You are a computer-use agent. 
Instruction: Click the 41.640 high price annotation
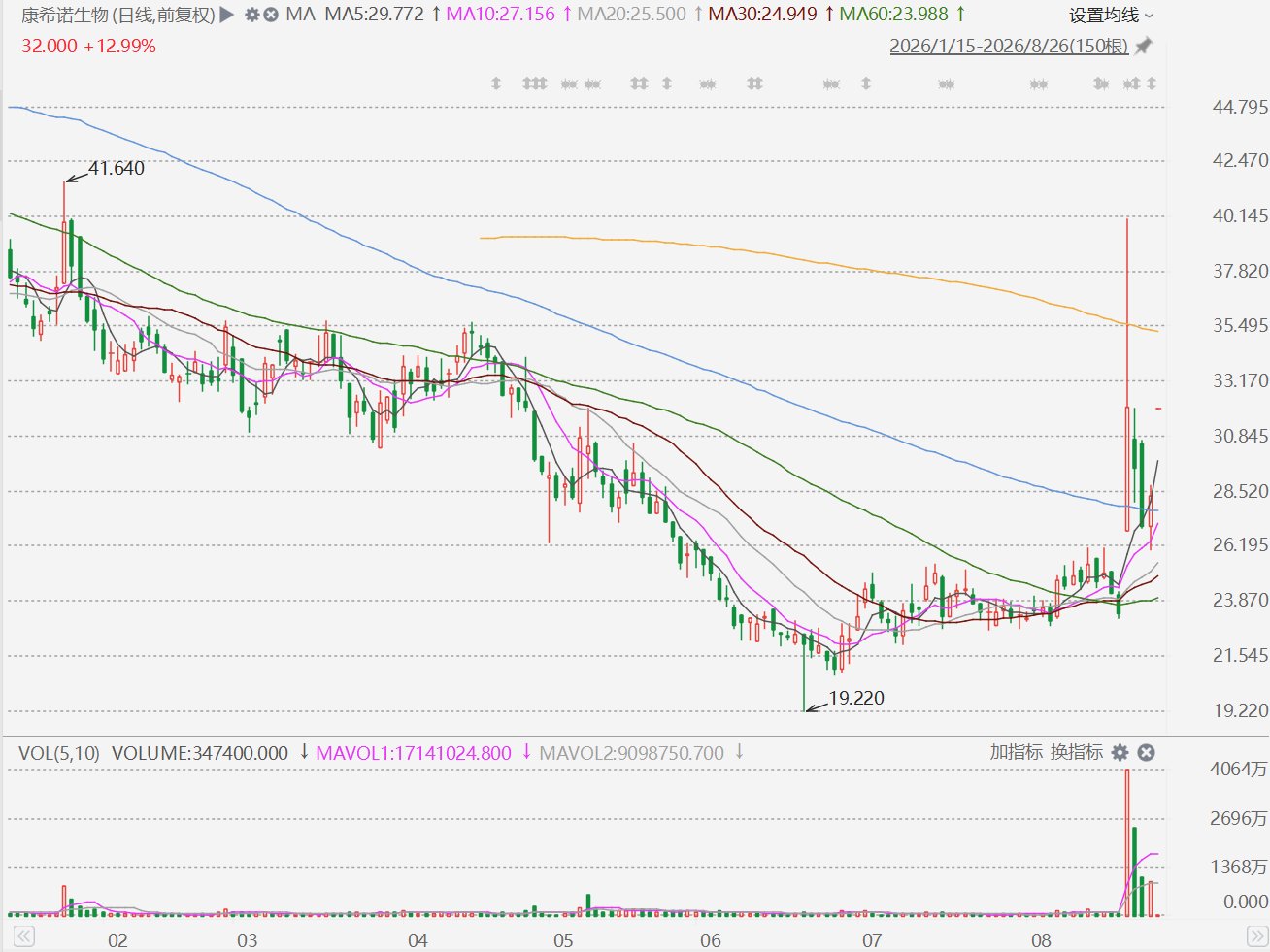[117, 169]
